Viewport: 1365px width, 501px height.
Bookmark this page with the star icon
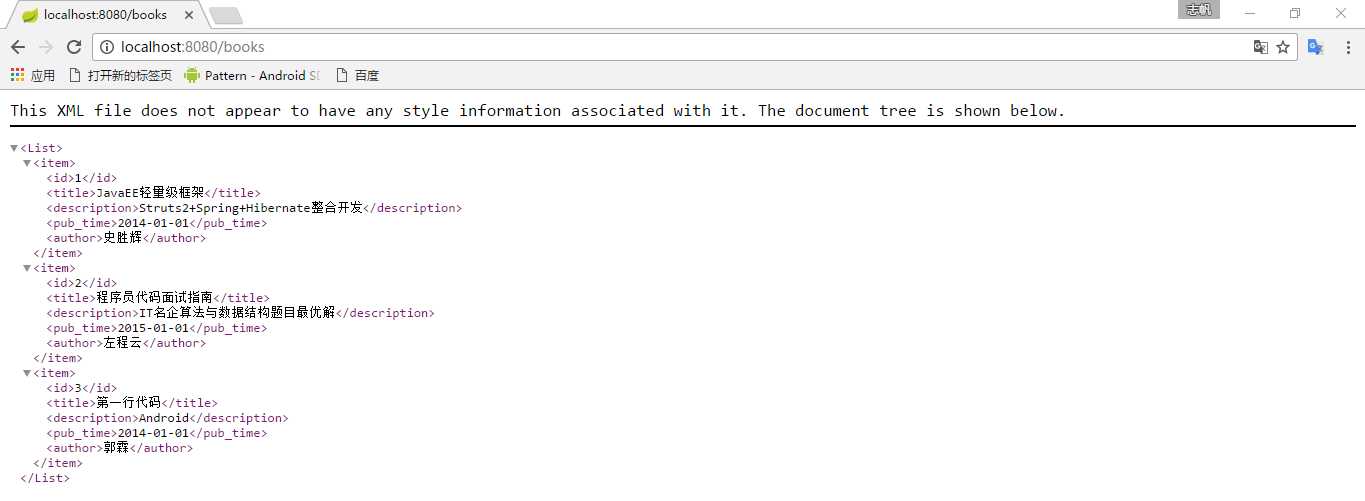point(1283,47)
